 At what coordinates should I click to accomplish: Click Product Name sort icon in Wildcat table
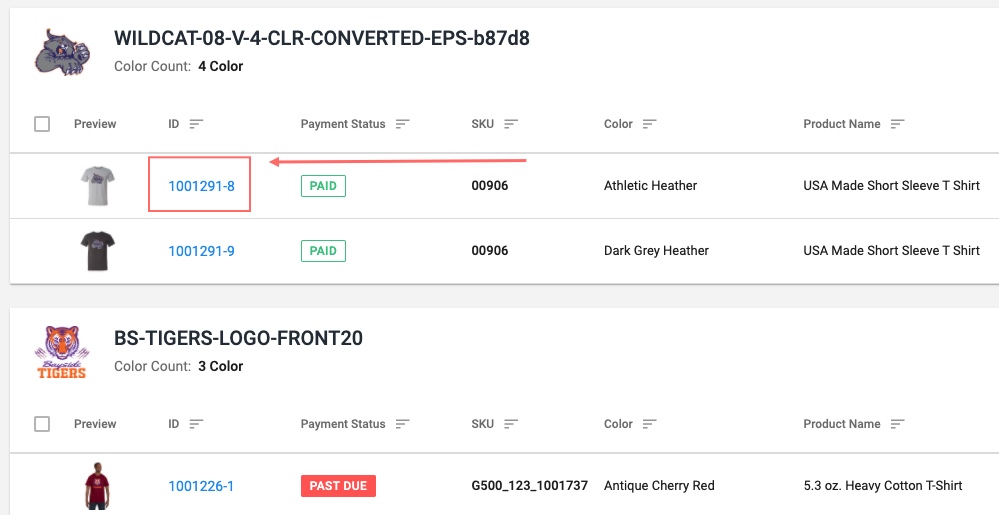(x=897, y=124)
